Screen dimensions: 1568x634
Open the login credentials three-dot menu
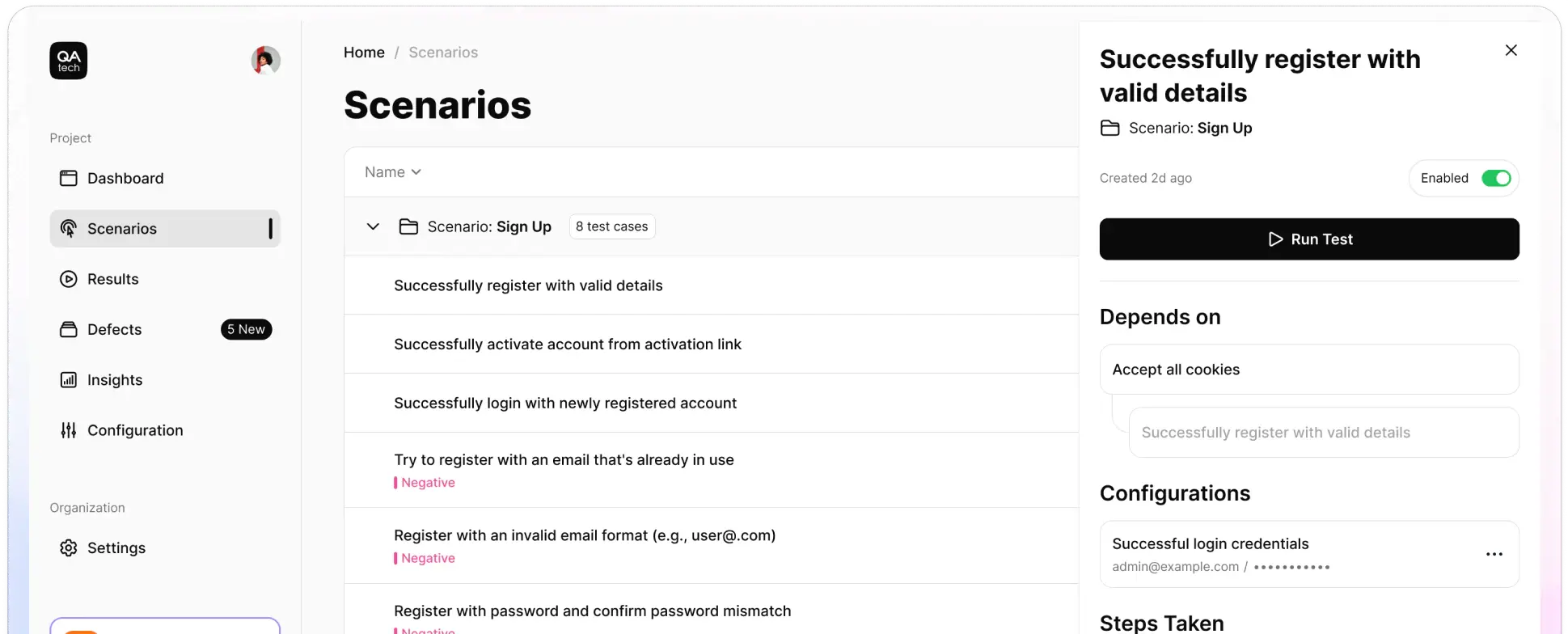(x=1494, y=554)
